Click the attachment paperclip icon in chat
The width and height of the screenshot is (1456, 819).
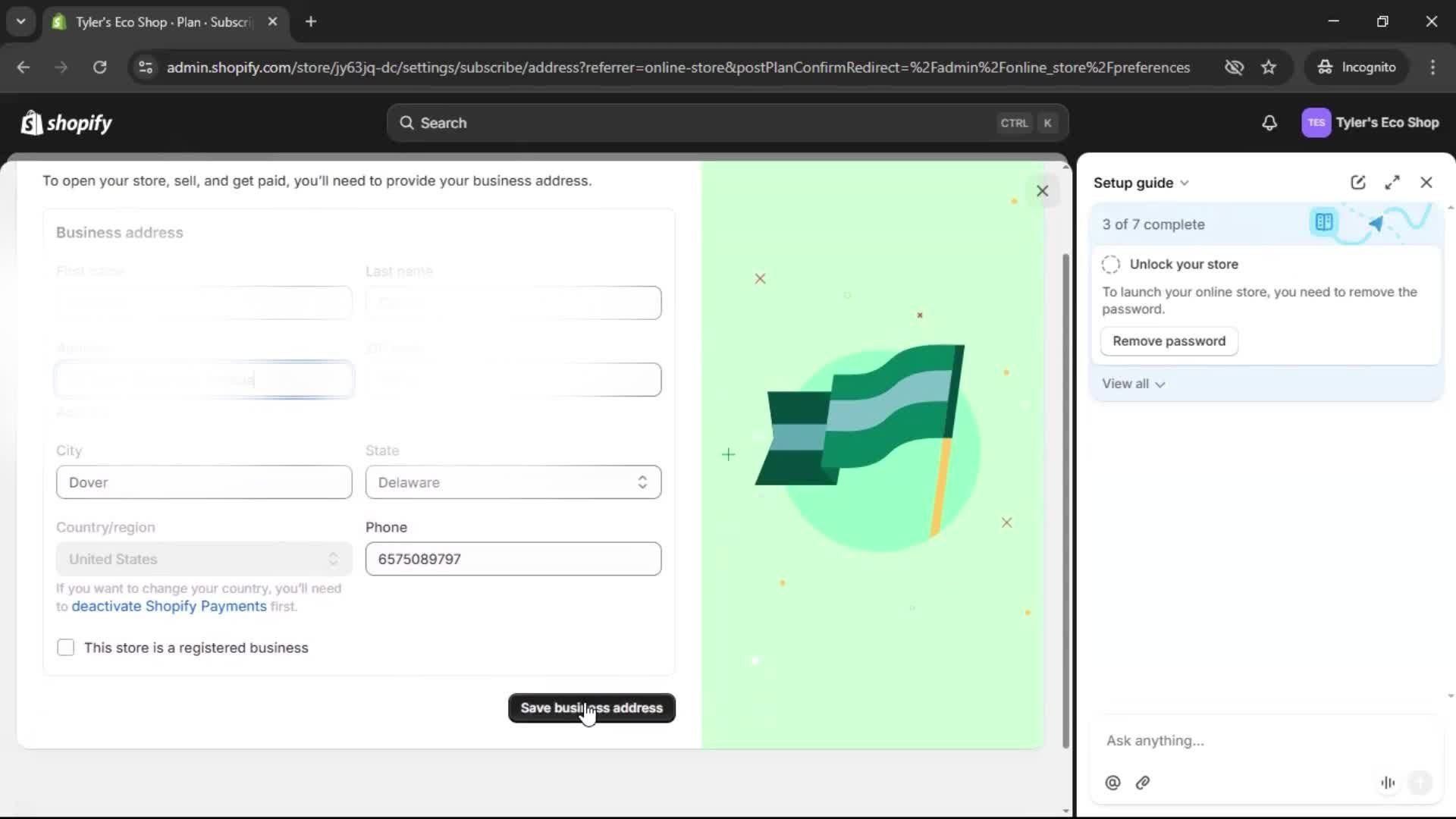[1143, 783]
